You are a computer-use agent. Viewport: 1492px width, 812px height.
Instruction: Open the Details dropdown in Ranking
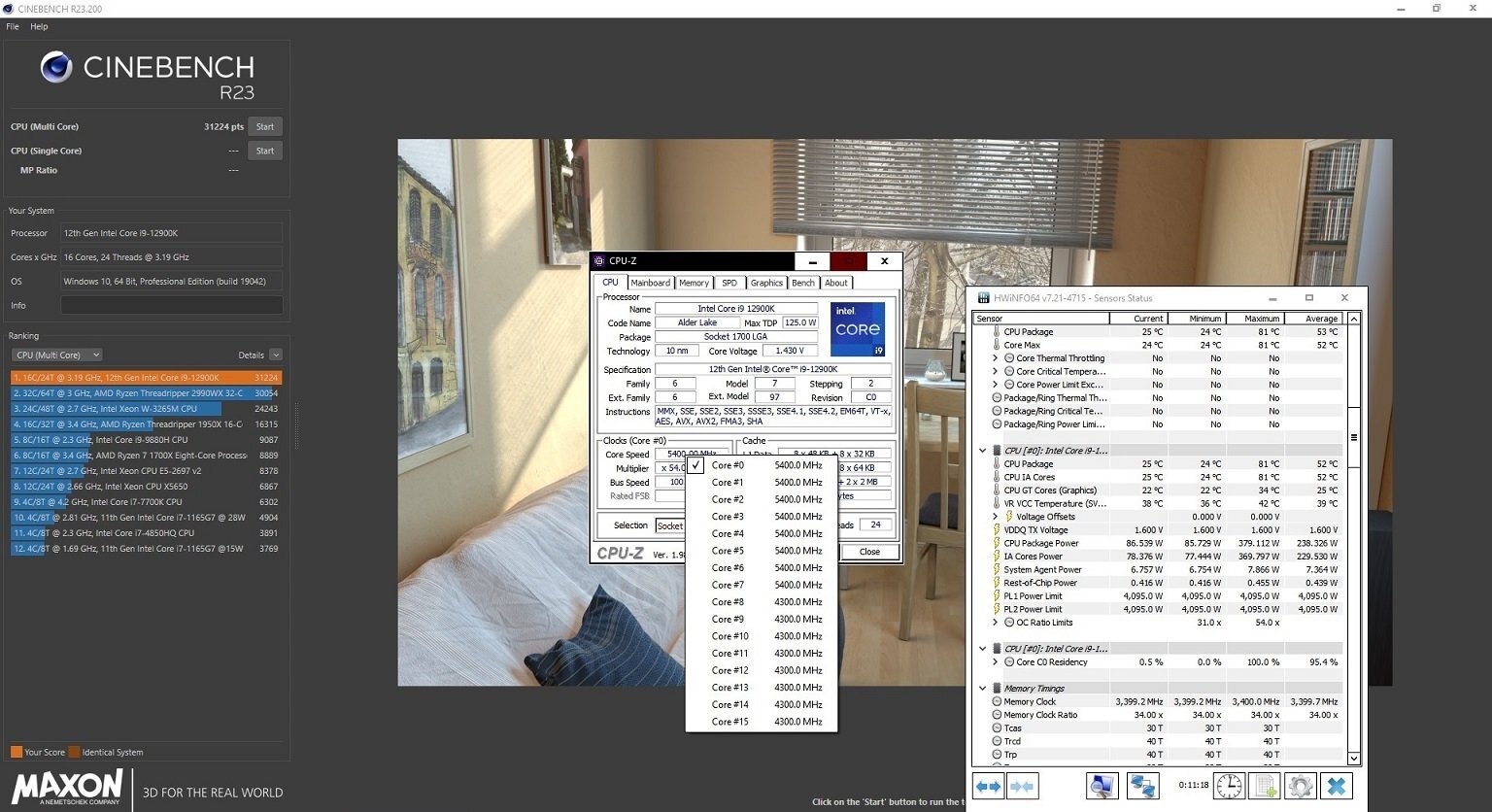click(x=276, y=355)
